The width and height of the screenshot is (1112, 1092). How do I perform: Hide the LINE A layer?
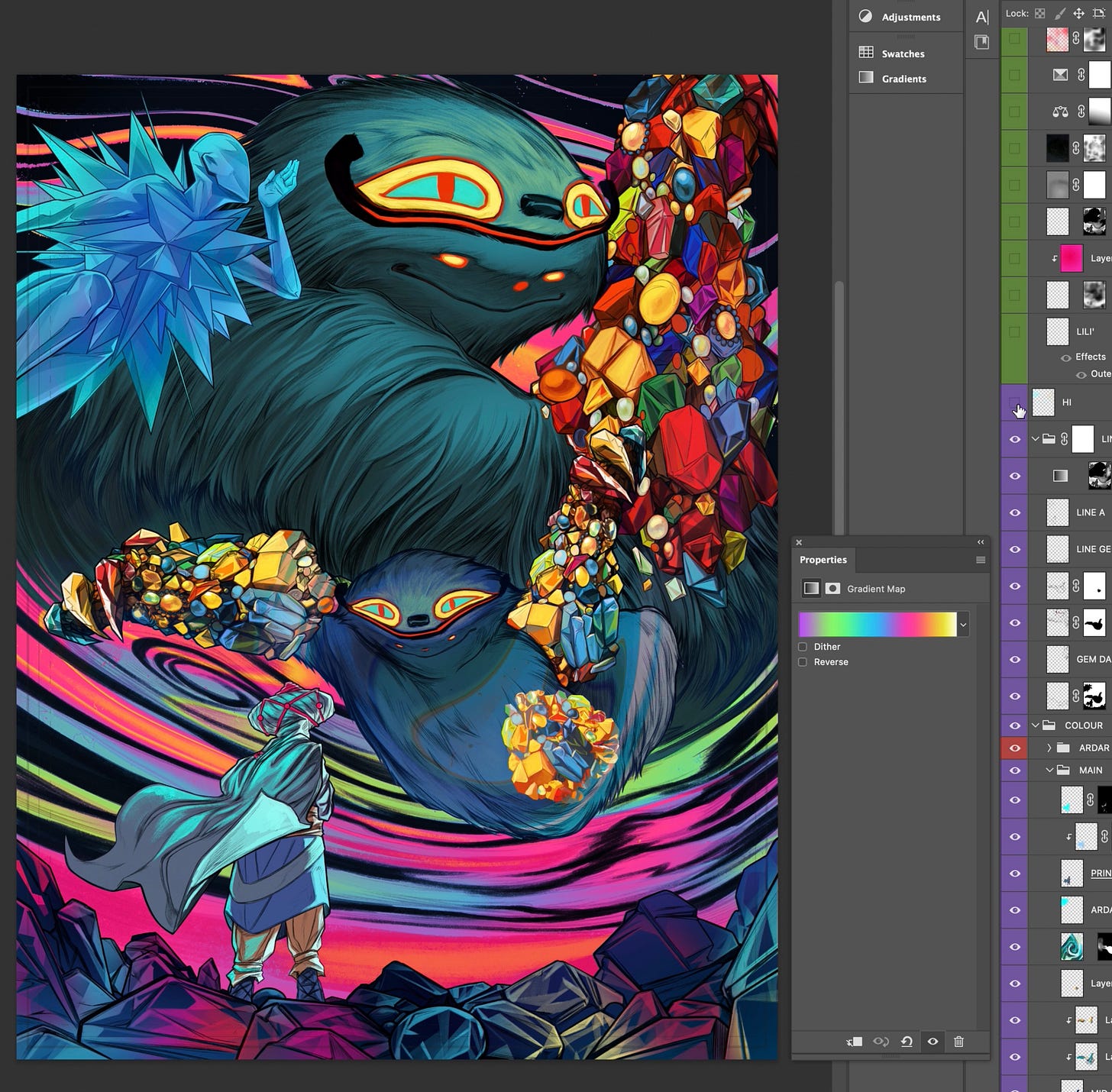click(x=1015, y=512)
